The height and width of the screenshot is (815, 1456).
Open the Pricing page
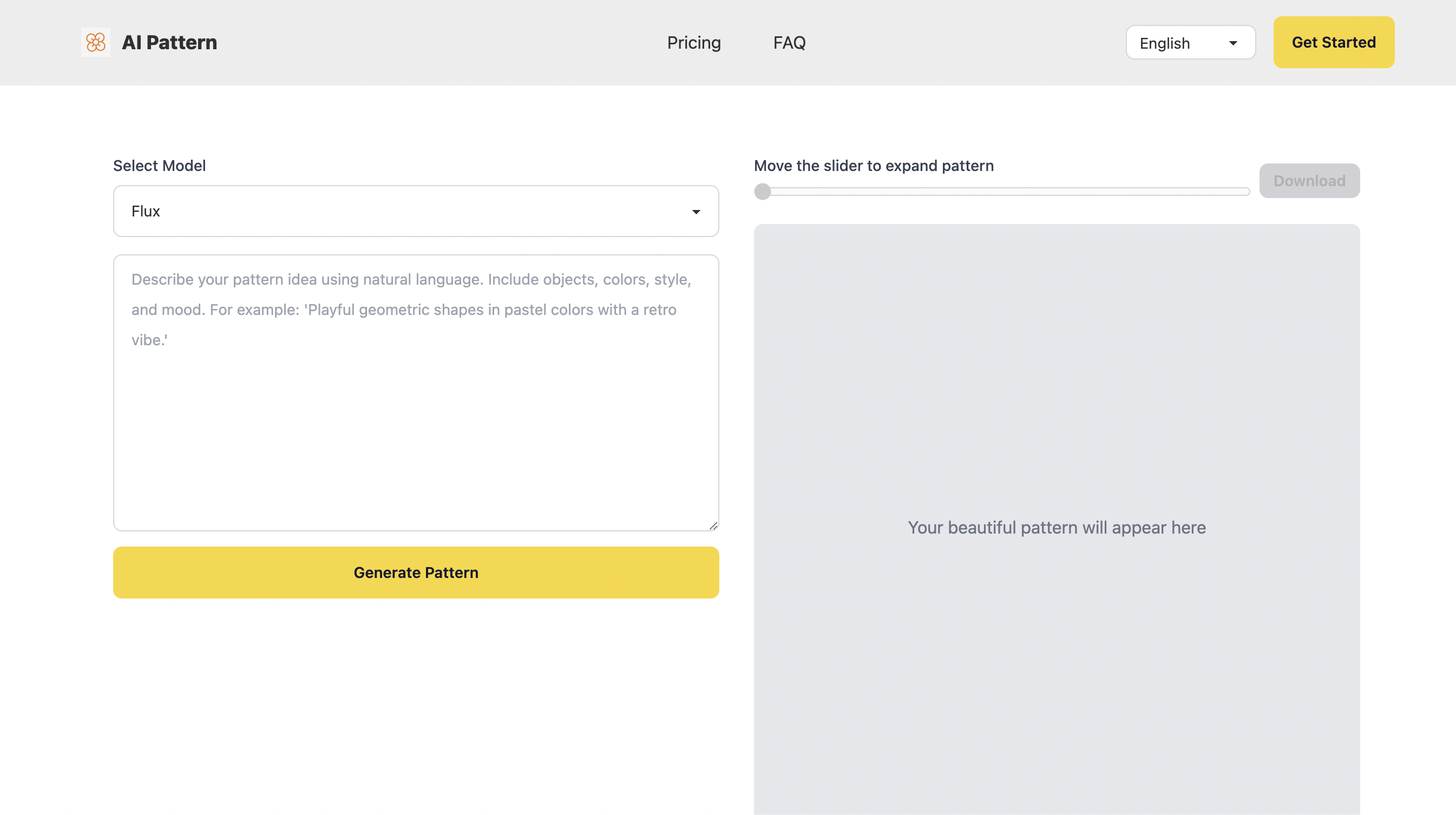[x=693, y=42]
